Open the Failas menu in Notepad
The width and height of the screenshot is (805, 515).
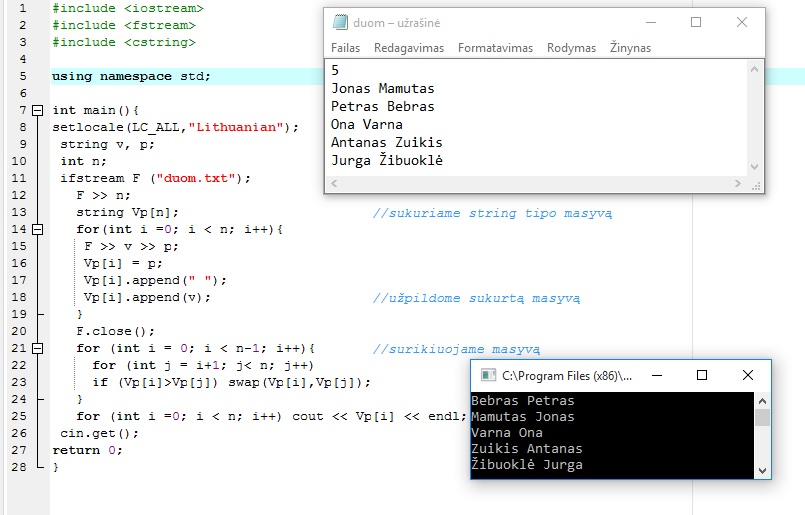click(x=345, y=48)
